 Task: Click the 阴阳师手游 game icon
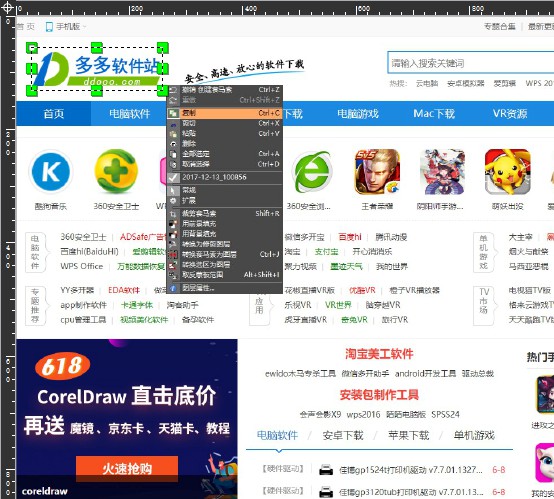[x=442, y=172]
